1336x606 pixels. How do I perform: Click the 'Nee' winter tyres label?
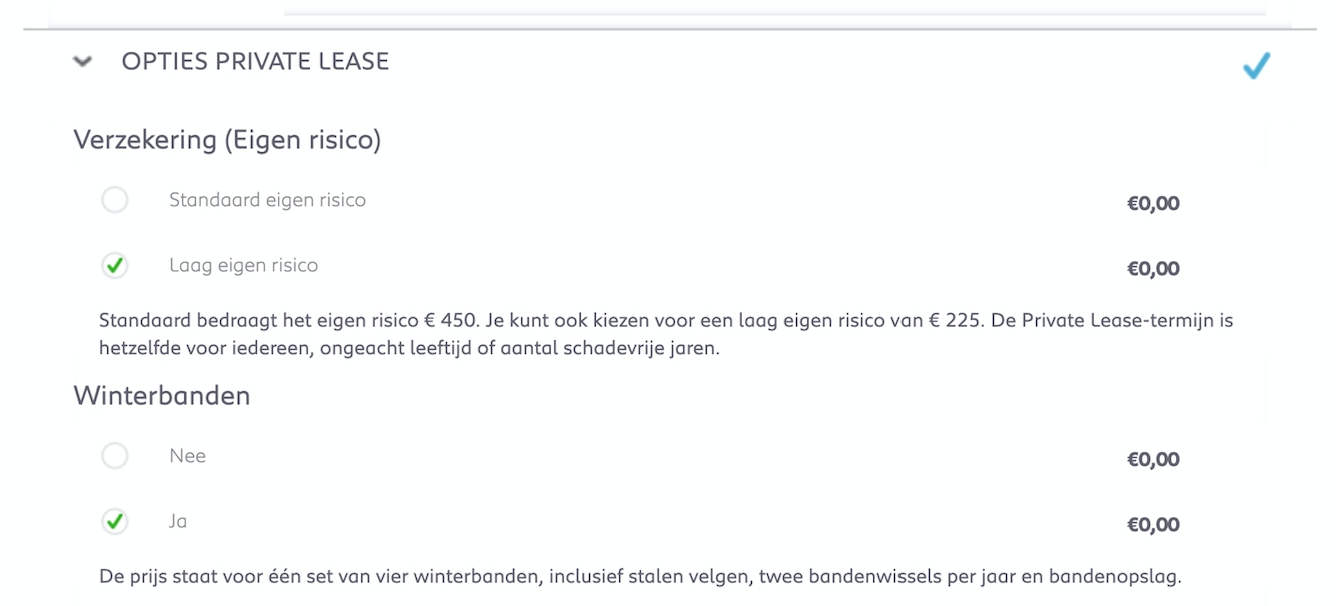coord(187,456)
